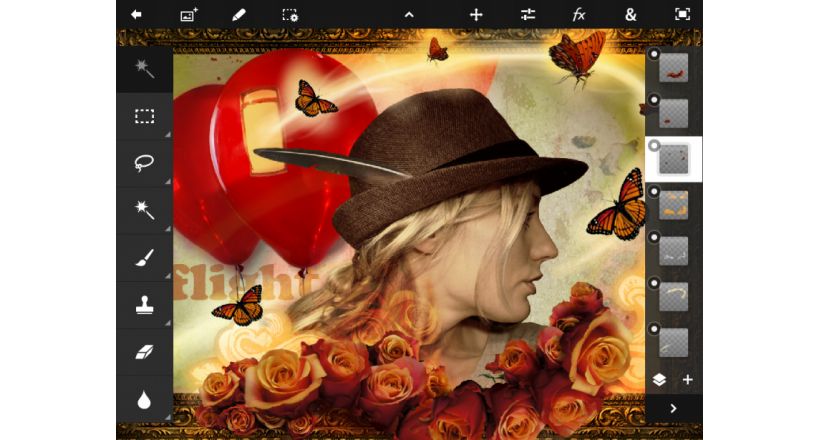Open layer options stack icon
This screenshot has width=820, height=440.
(659, 380)
